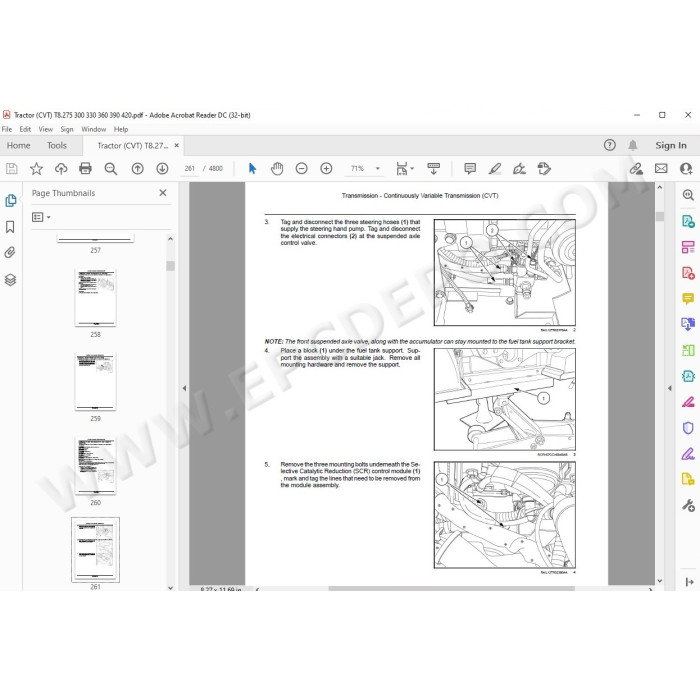The image size is (700, 700).
Task: Click thumbnails panel scroll down arrow
Action: click(x=170, y=588)
